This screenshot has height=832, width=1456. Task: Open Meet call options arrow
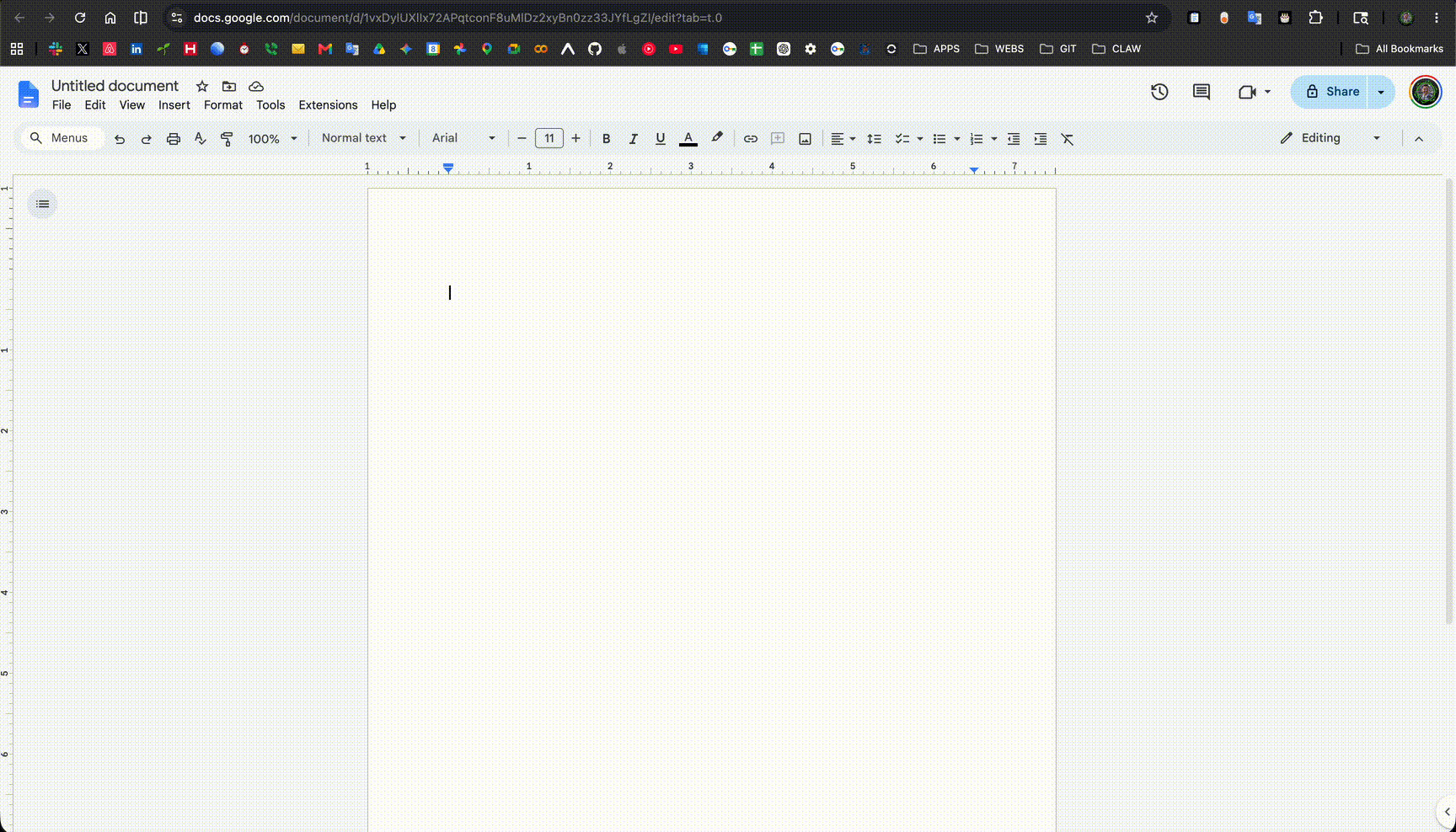pyautogui.click(x=1267, y=92)
